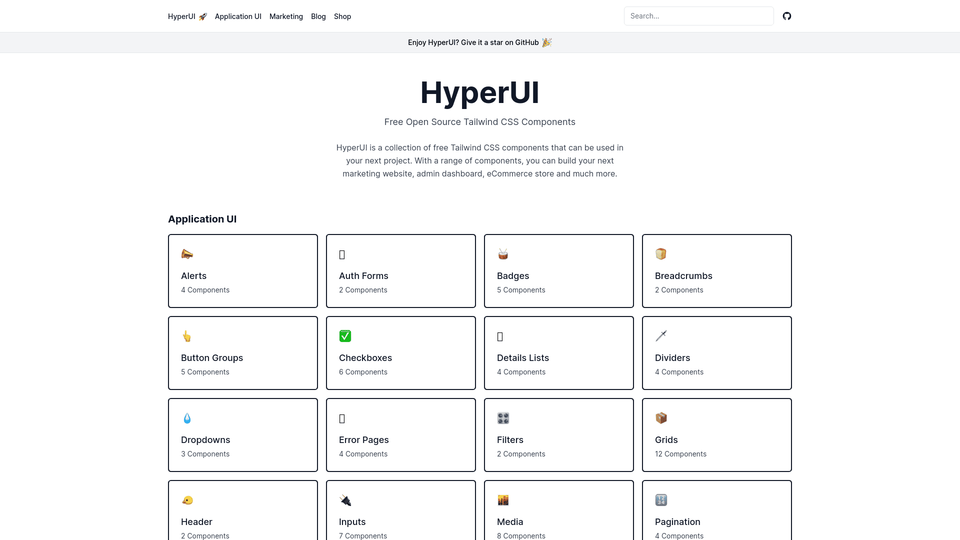Open the GitHub icon link in header

point(787,16)
